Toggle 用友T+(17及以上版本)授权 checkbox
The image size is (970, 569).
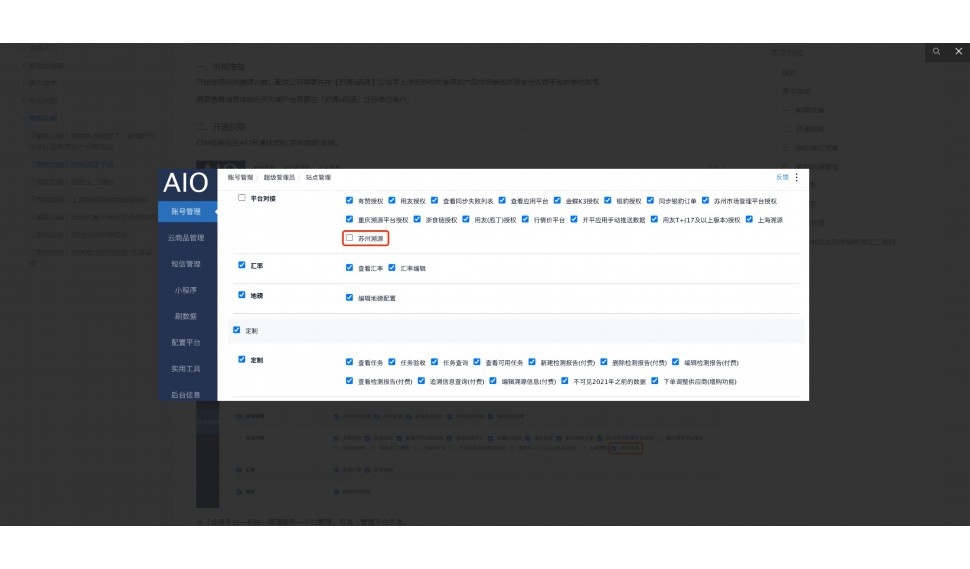654,219
